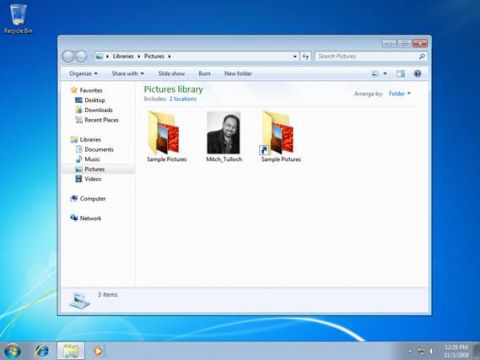Change Arrange by Folder dropdown
This screenshot has width=480, height=360.
[400, 94]
